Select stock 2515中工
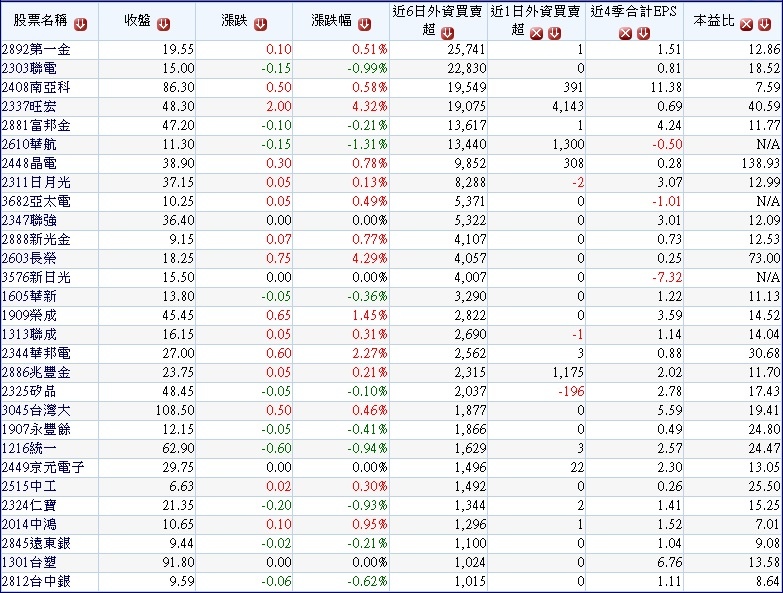Screen dimensions: 783x593 click(x=29, y=486)
